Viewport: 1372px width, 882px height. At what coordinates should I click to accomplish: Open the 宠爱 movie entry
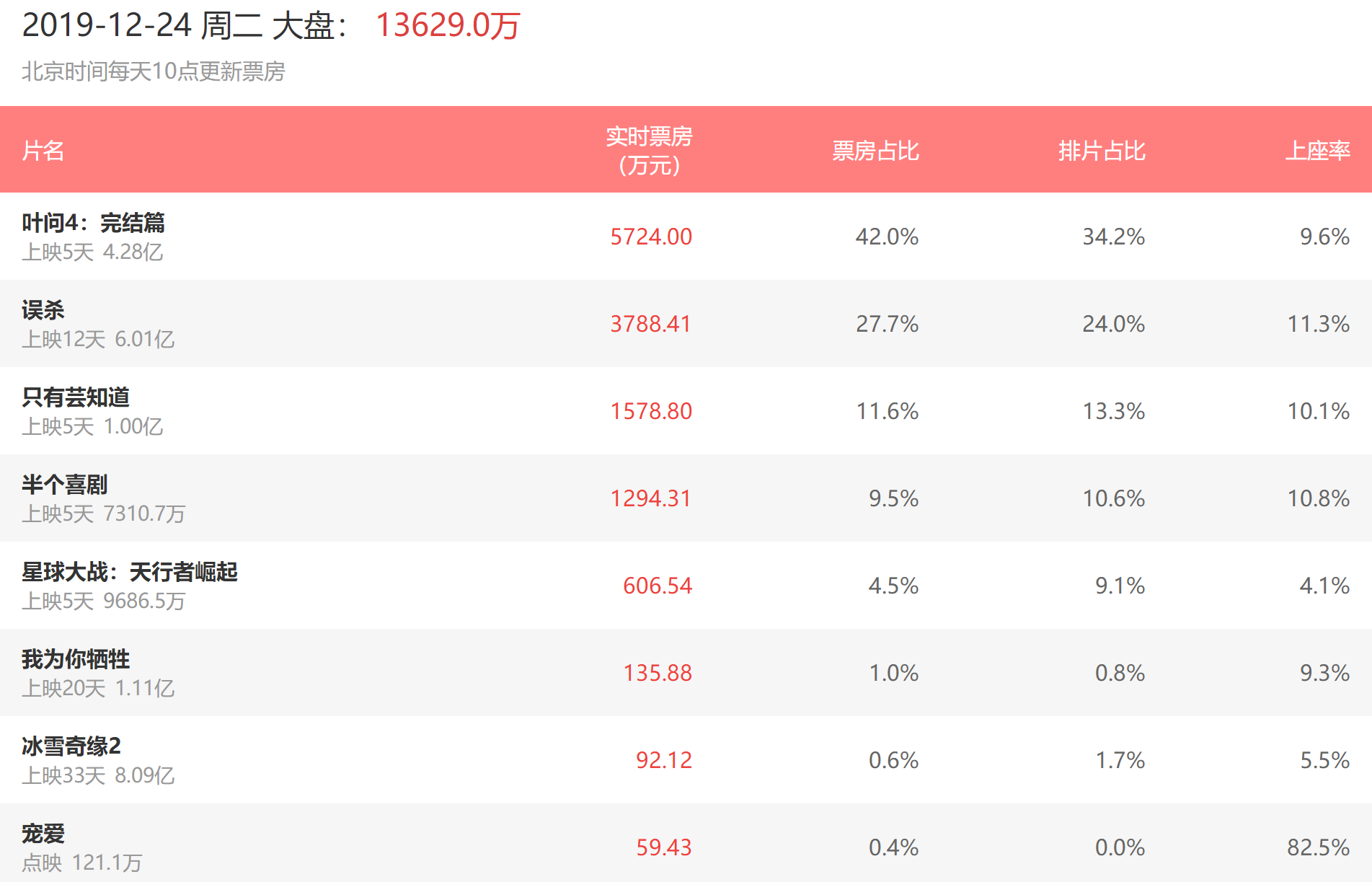tap(43, 834)
